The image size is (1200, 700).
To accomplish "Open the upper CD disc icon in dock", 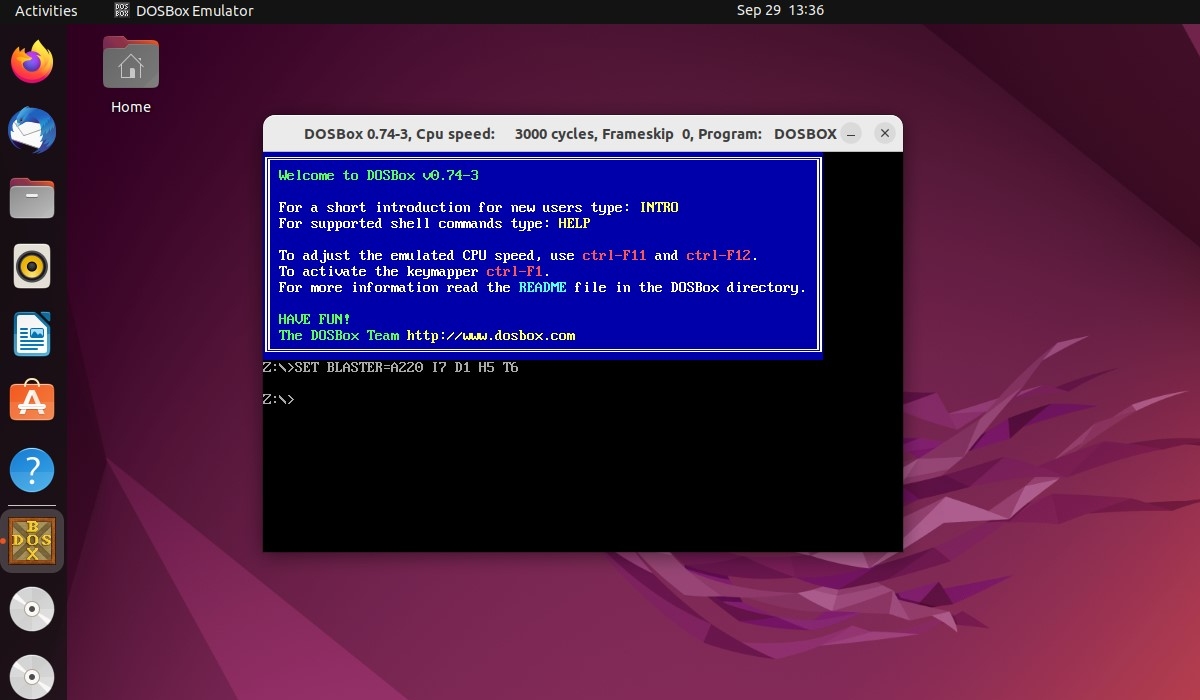I will click(x=32, y=608).
